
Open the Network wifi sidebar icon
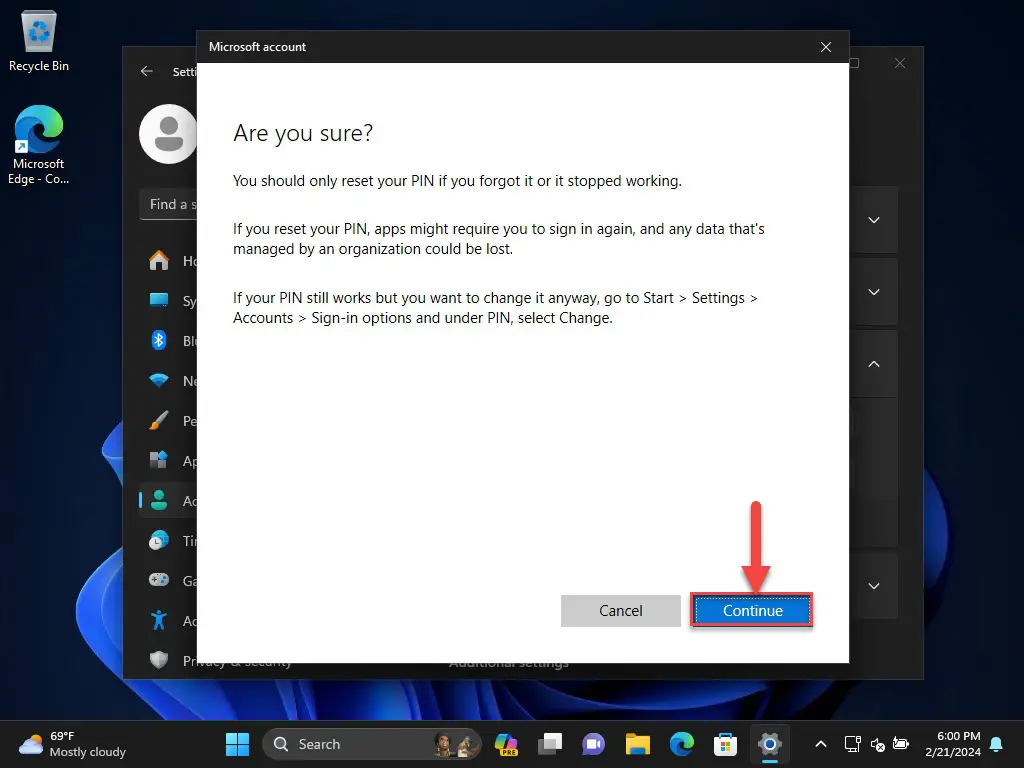[x=159, y=380]
